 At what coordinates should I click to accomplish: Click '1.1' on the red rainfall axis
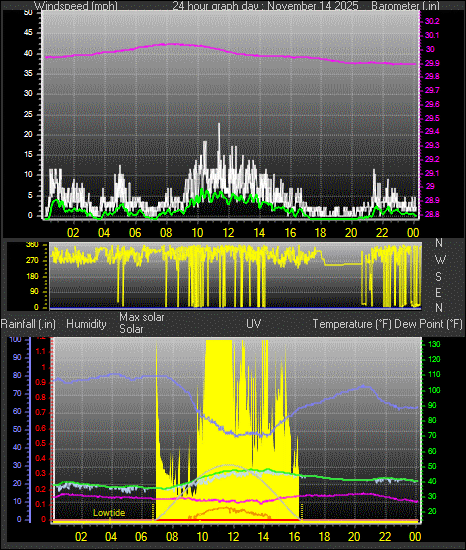coord(41,351)
